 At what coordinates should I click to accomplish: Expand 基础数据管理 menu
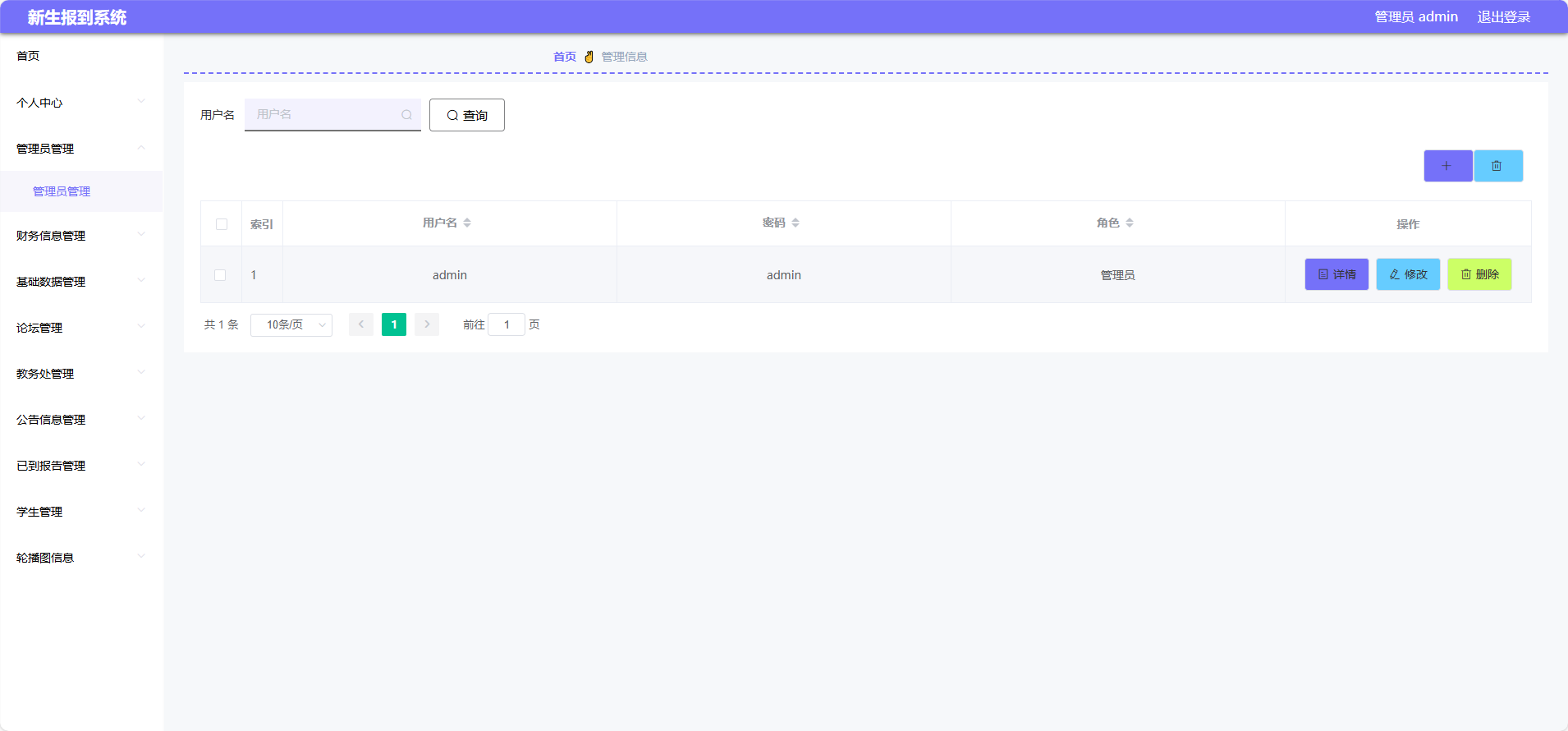coord(81,282)
